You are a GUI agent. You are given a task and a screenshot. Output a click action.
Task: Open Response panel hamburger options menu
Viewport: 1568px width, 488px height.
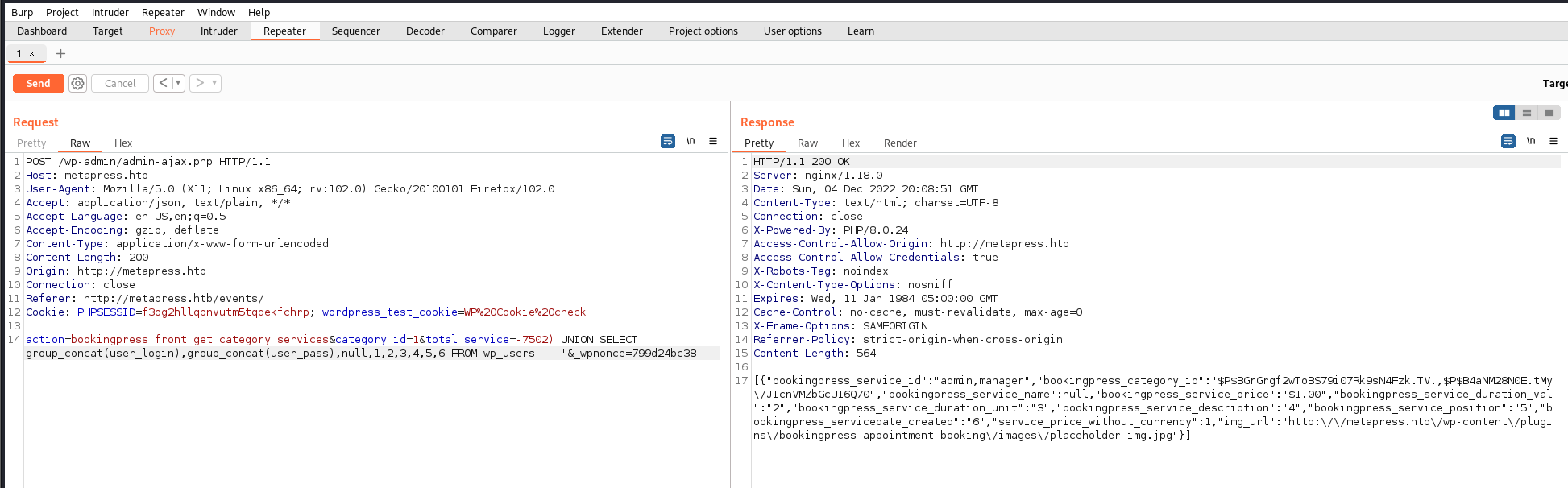coord(1553,141)
